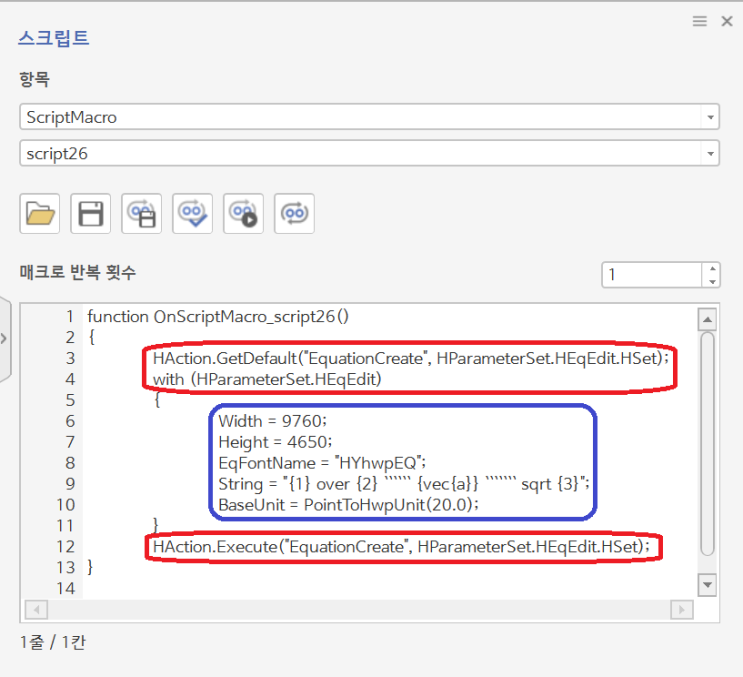Save the script with floppy disk icon

[91, 214]
